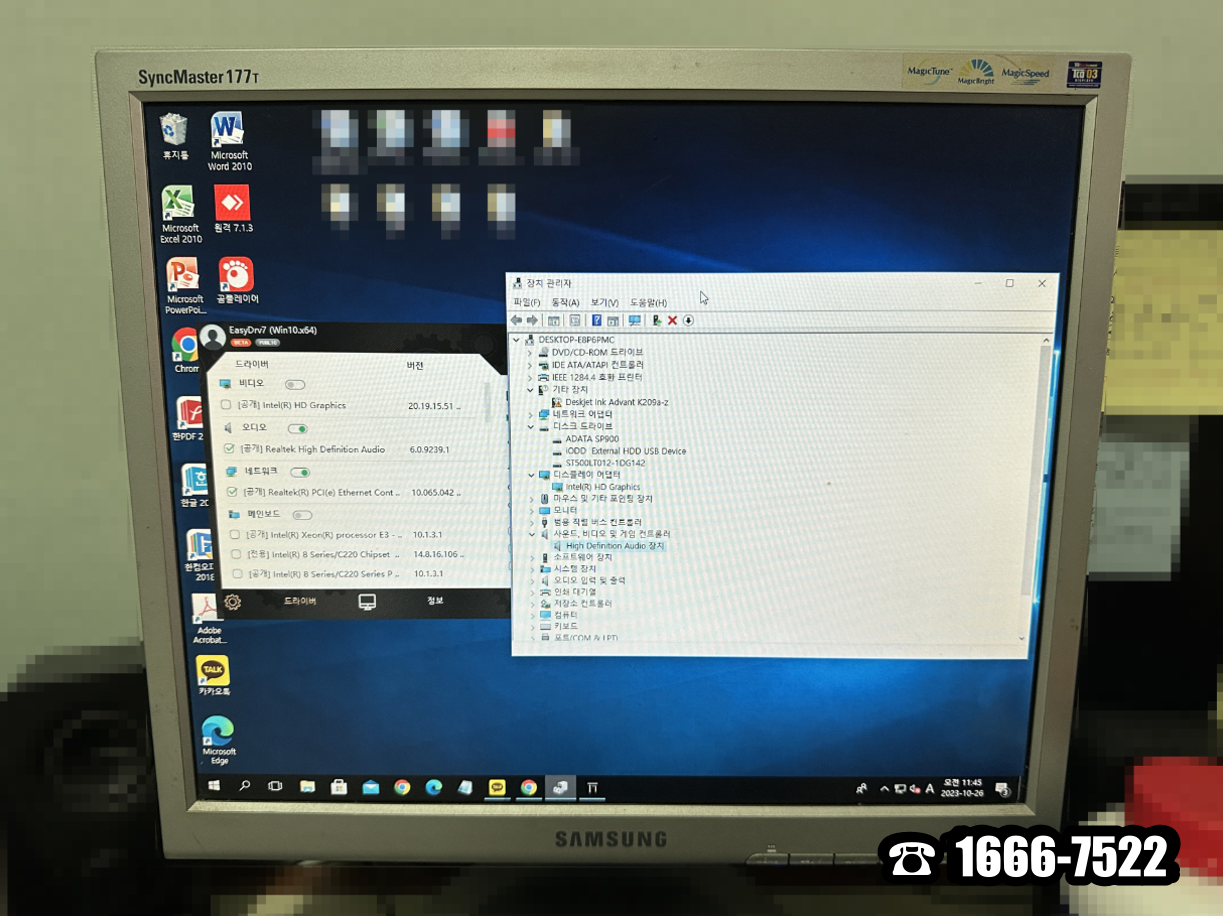Image resolution: width=1223 pixels, height=916 pixels.
Task: Toggle the 메인보드 category switch in EasyDrv7
Action: (x=301, y=515)
